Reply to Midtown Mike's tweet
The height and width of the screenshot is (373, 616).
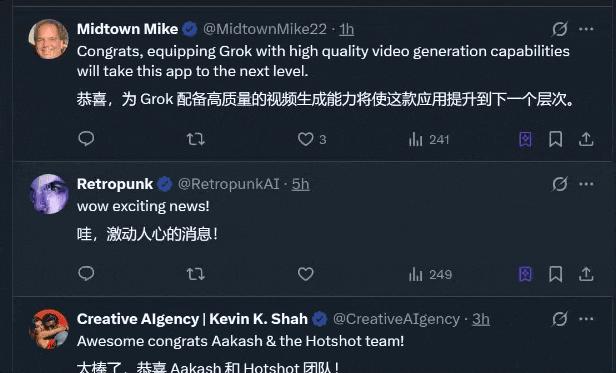pyautogui.click(x=86, y=139)
